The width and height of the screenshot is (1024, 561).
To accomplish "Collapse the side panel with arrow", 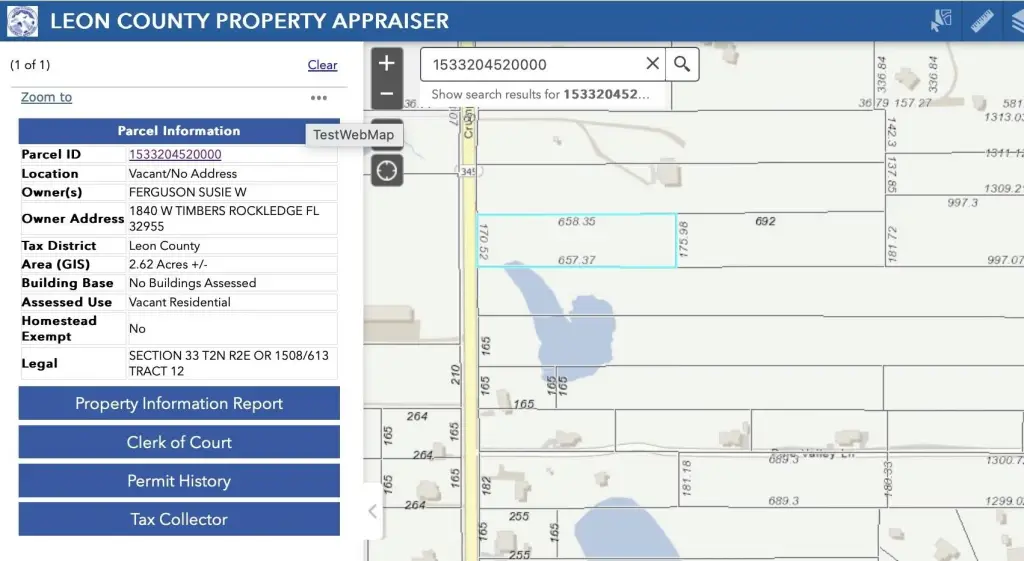I will click(x=372, y=511).
